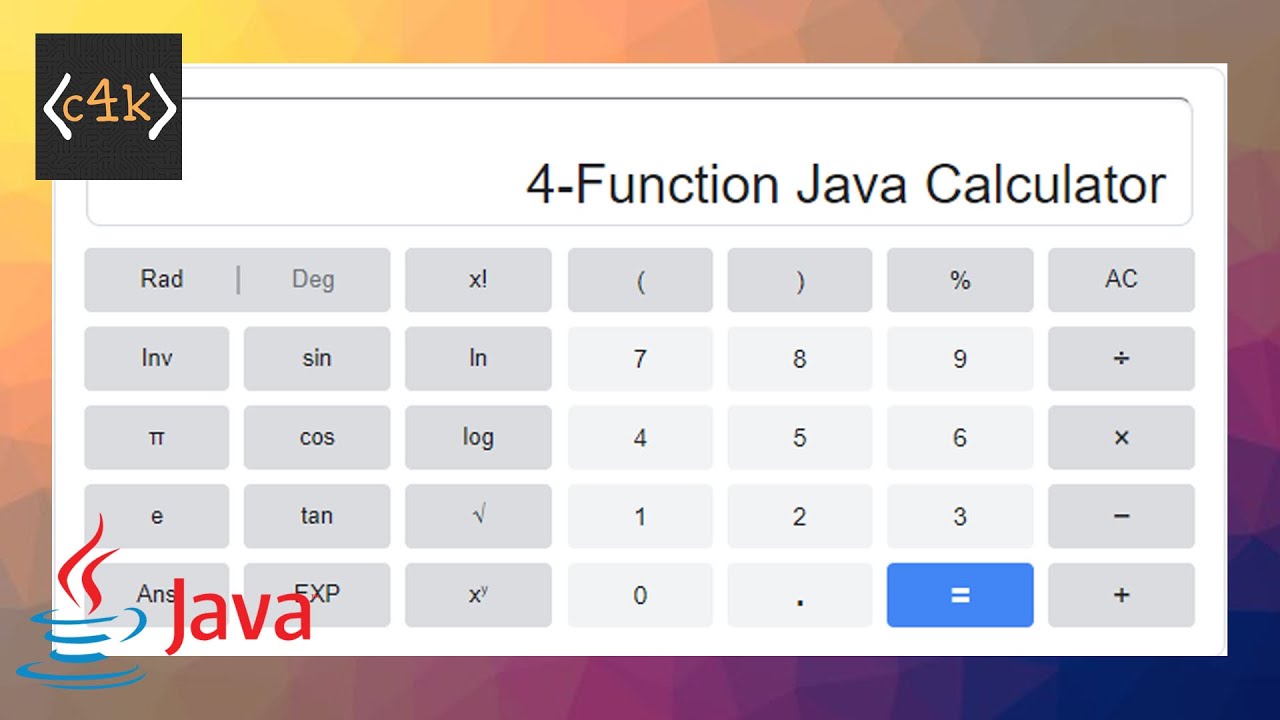Select the sin function key

click(x=317, y=358)
